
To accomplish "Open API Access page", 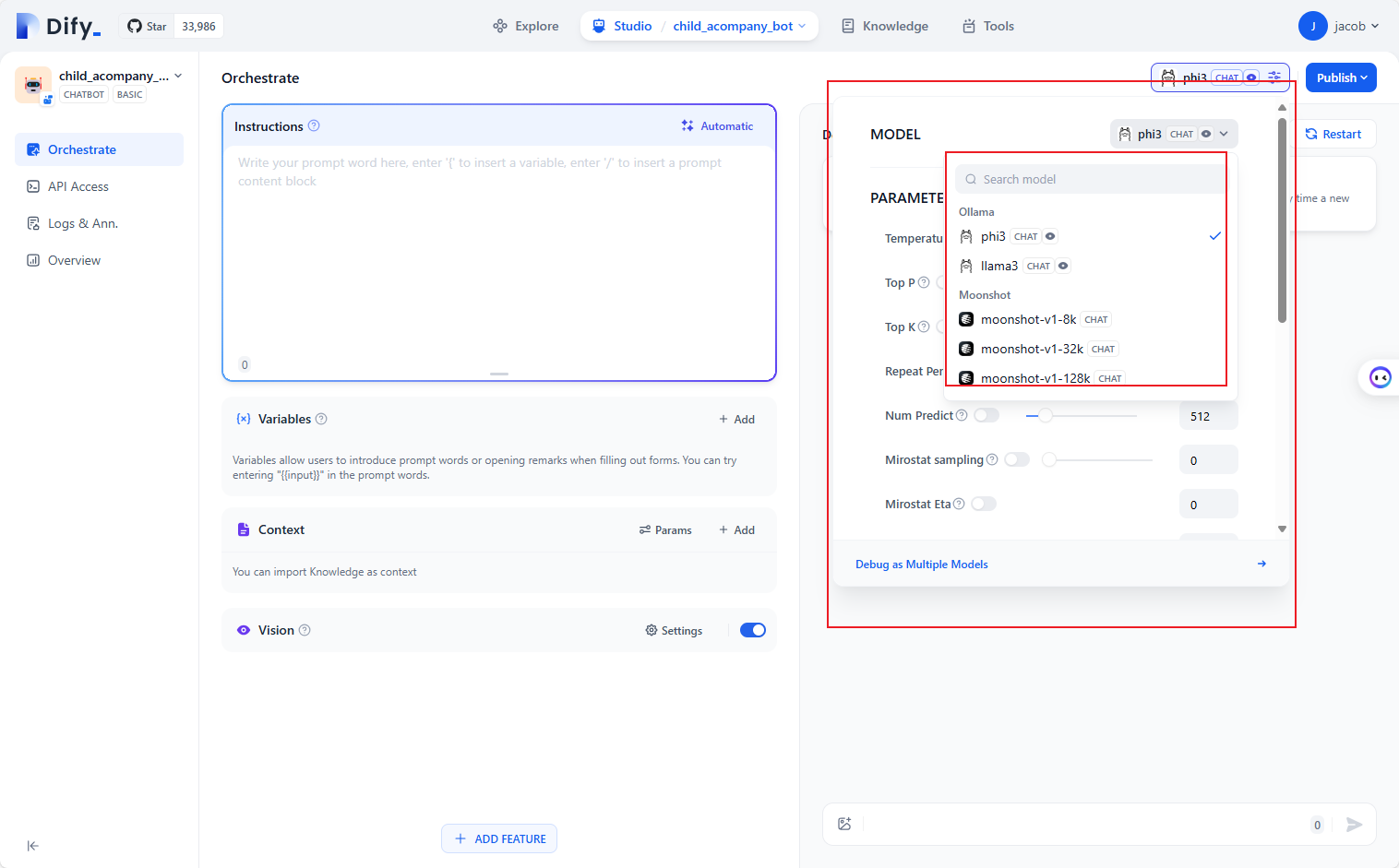I will (x=99, y=186).
